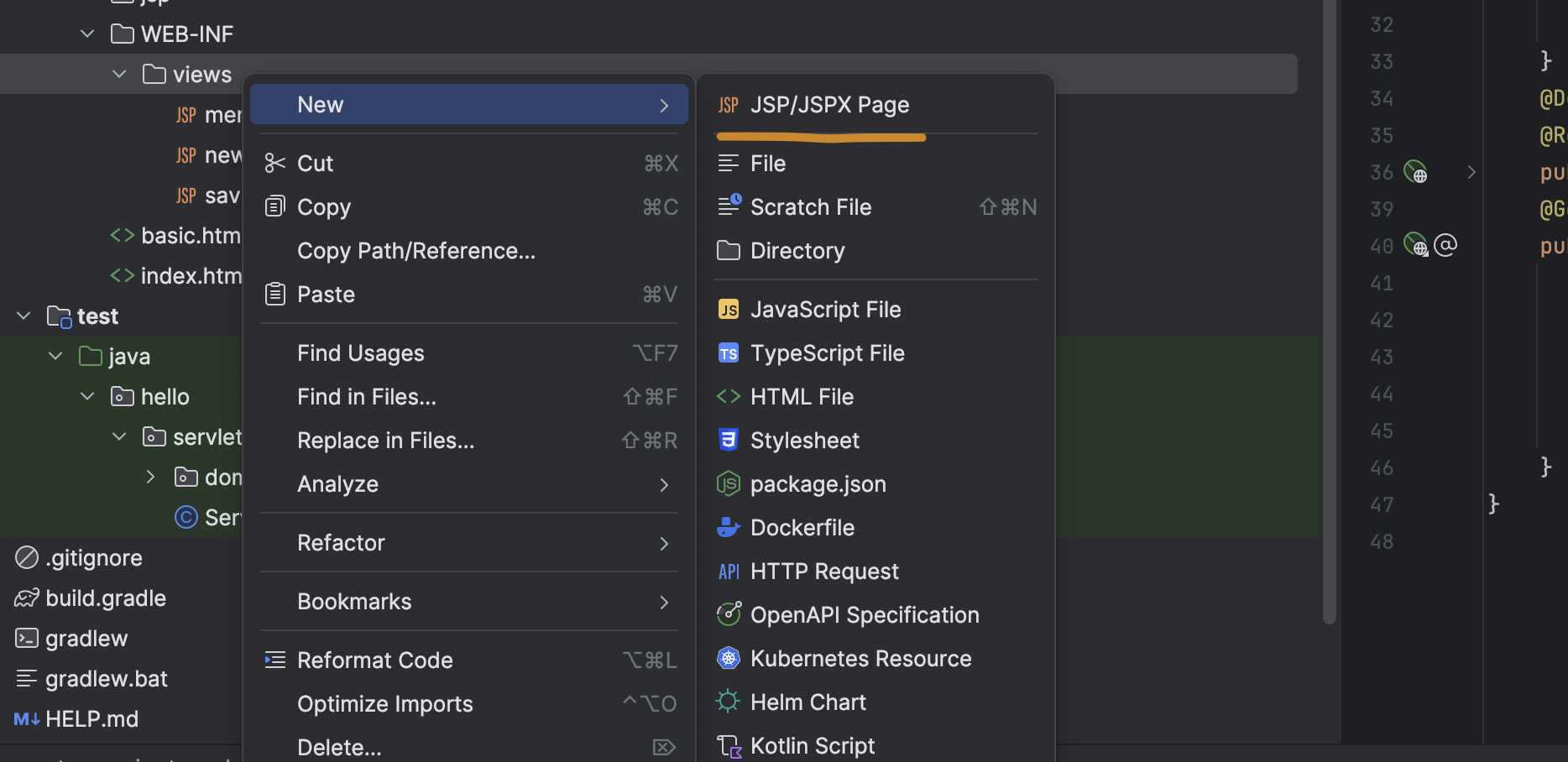Click the project panel vertical scrollbar
The width and height of the screenshot is (1568, 762).
[1329, 311]
